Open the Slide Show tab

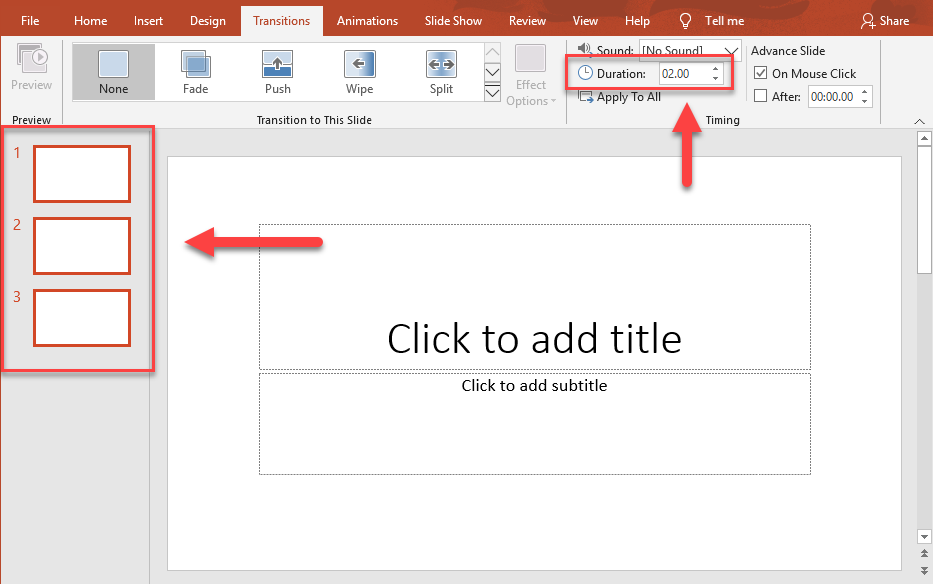[453, 21]
